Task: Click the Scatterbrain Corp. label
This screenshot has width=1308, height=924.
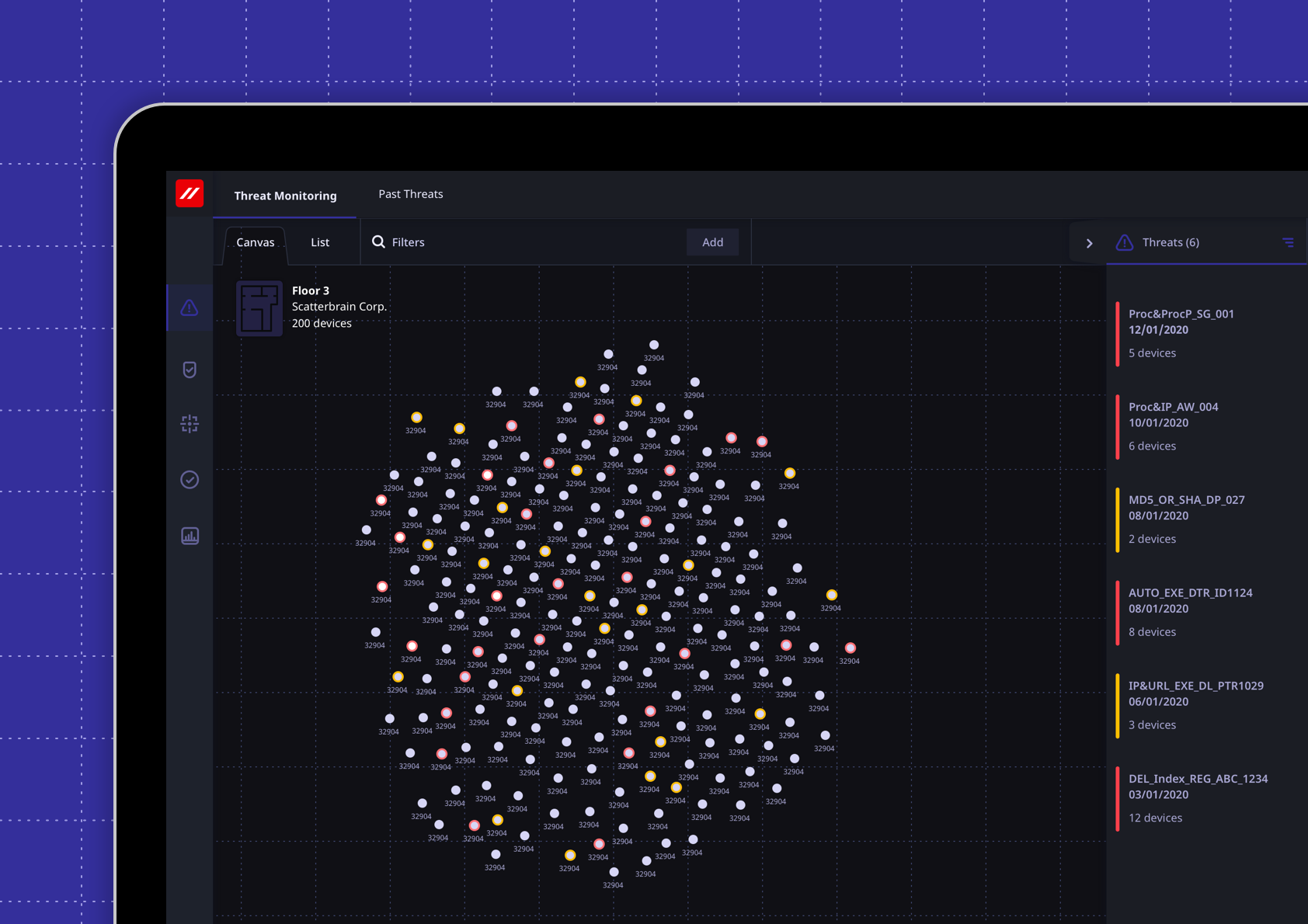Action: [x=339, y=307]
